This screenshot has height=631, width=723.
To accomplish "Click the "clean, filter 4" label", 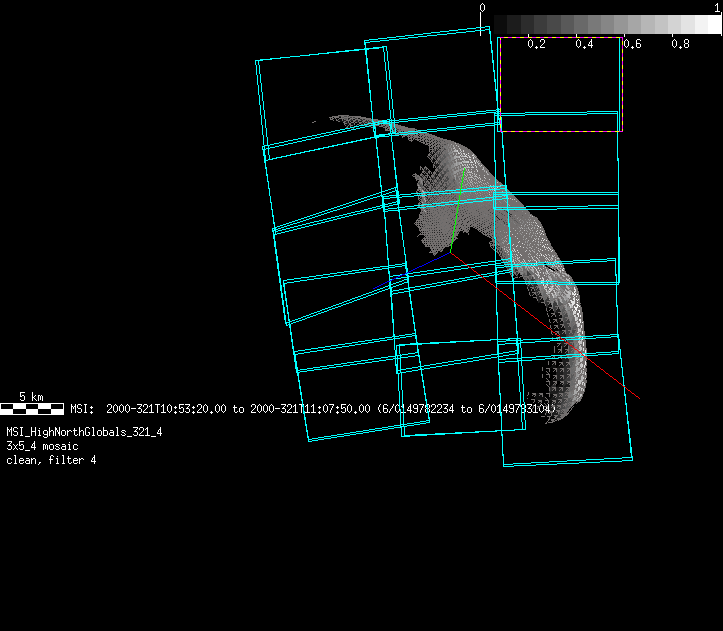I will 51,460.
